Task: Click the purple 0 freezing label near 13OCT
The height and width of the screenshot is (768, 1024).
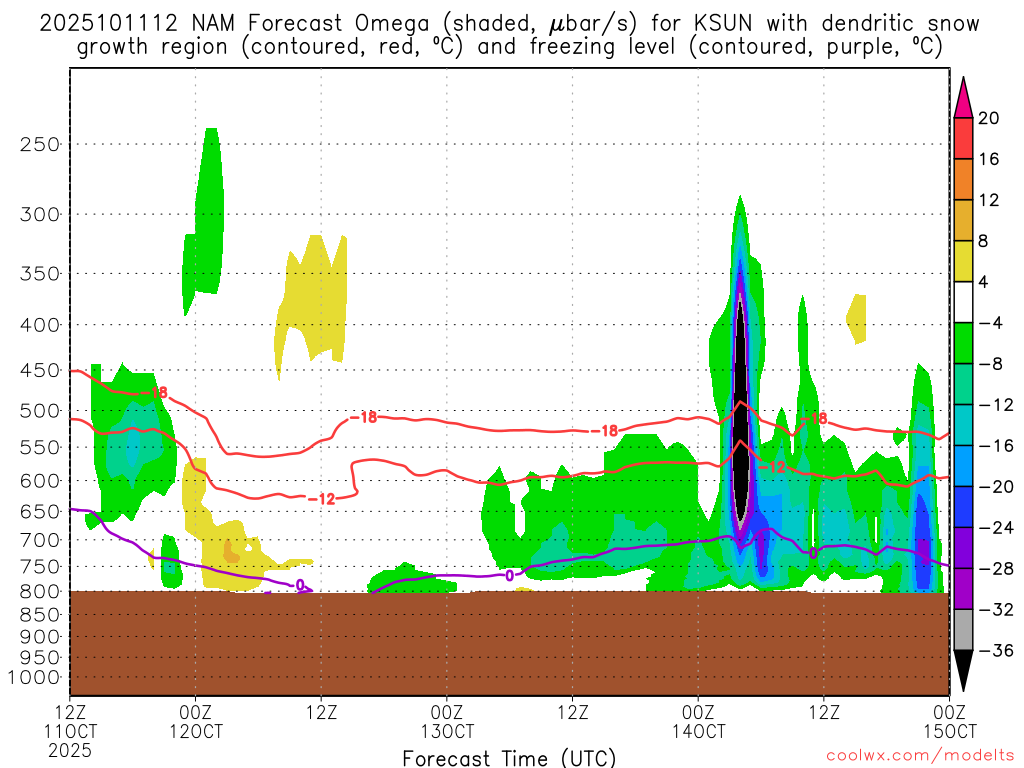Action: click(509, 576)
